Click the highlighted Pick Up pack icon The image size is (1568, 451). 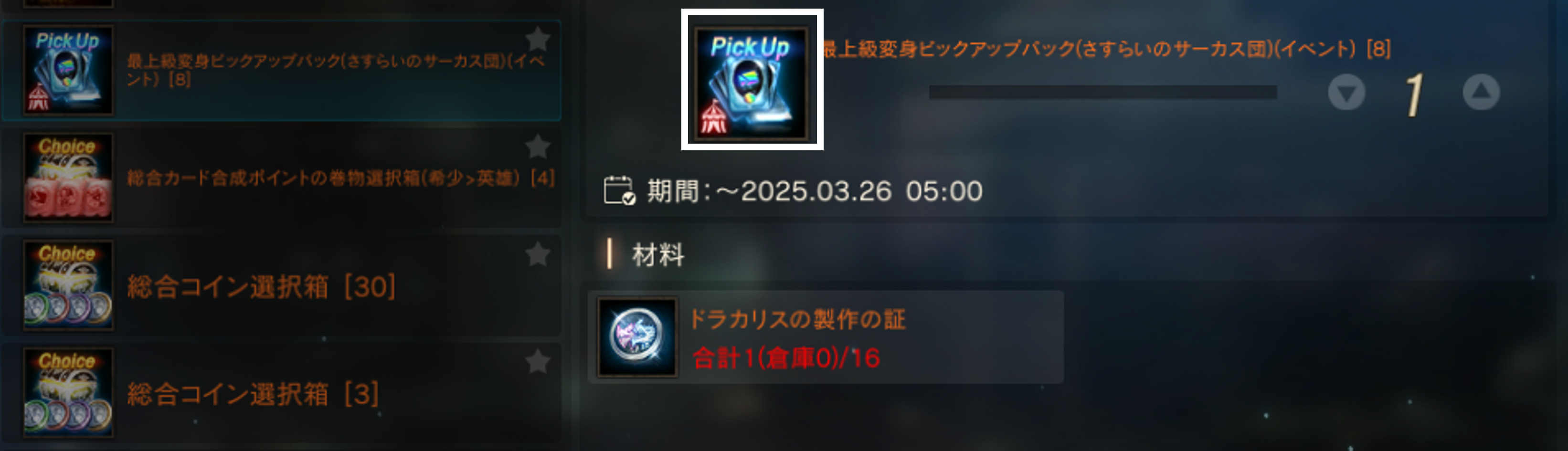[752, 80]
